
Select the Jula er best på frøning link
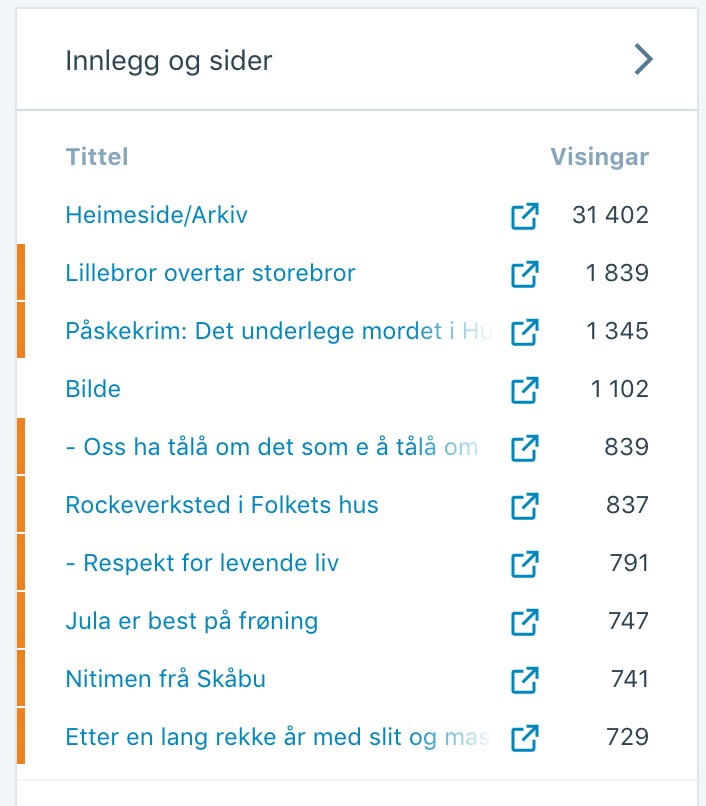(x=191, y=621)
